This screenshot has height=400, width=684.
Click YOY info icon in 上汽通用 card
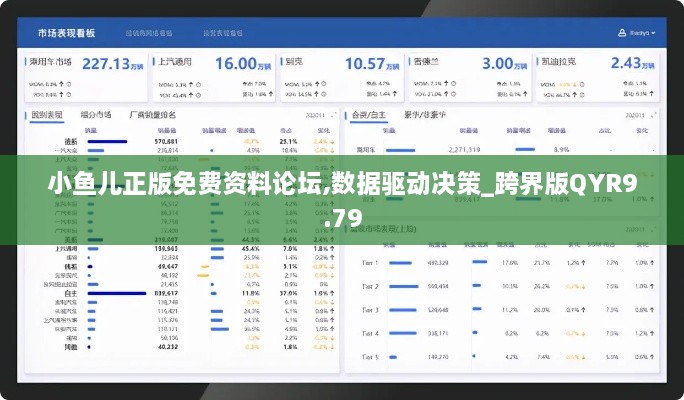point(198,95)
